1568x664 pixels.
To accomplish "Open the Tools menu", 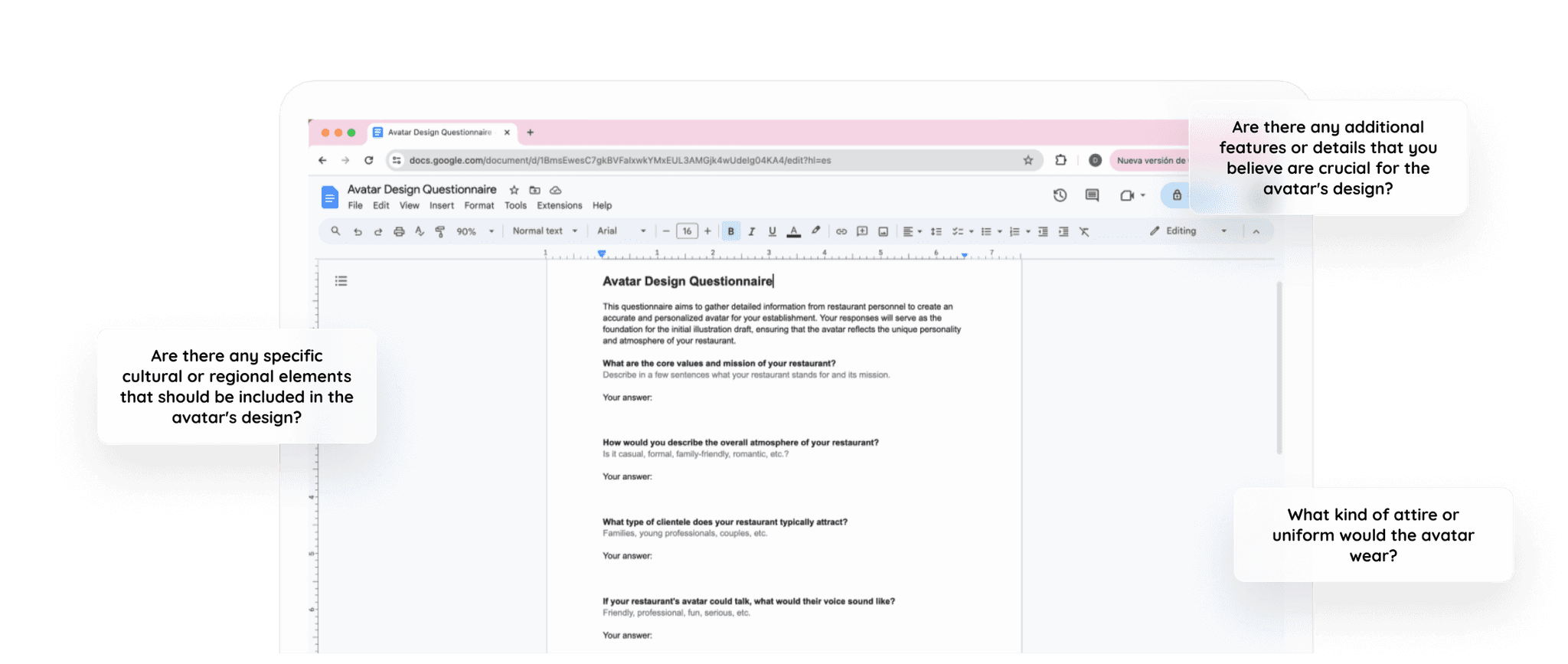I will tap(515, 205).
